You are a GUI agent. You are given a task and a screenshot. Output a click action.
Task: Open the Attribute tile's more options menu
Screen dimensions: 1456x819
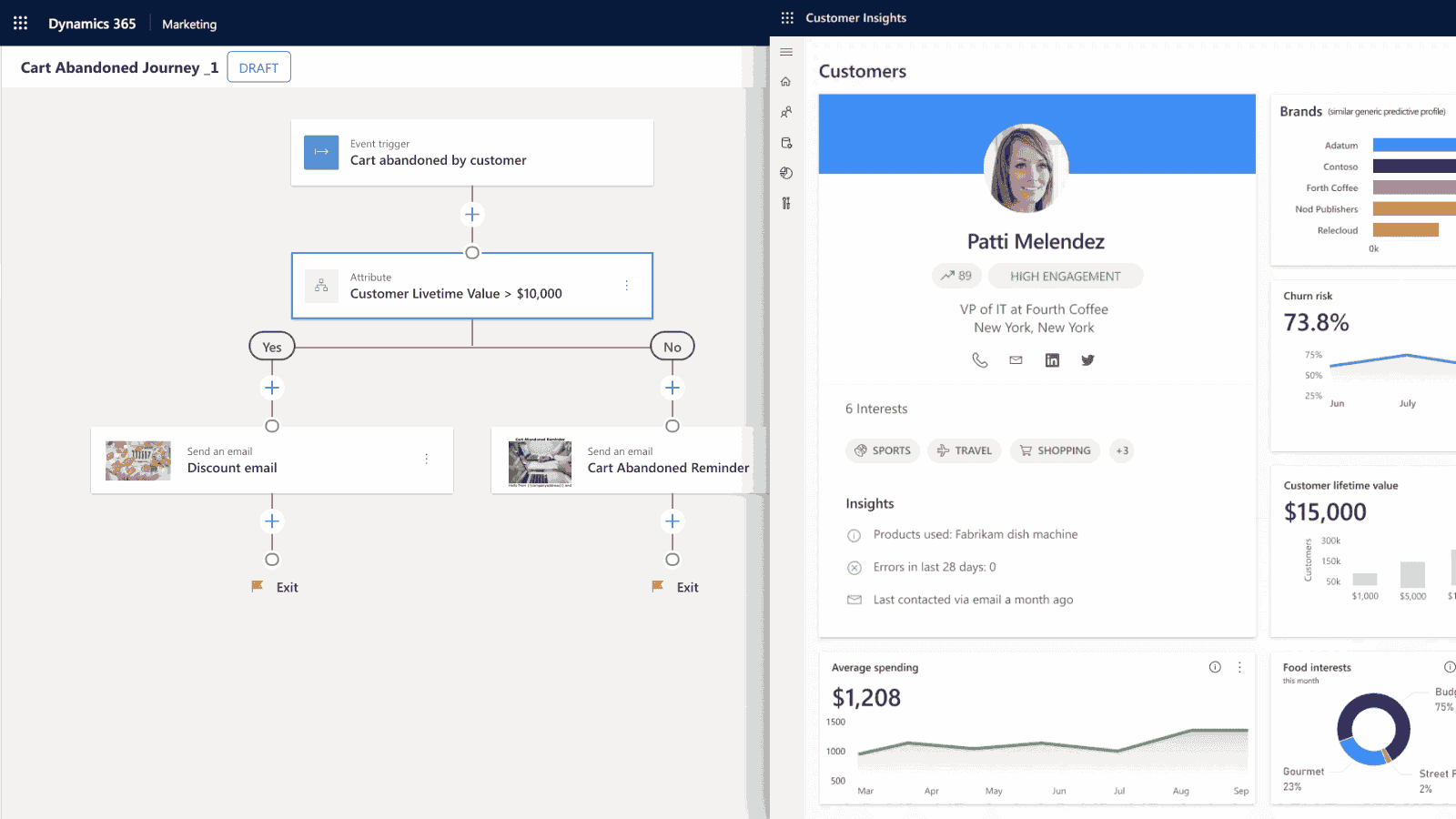(x=627, y=286)
